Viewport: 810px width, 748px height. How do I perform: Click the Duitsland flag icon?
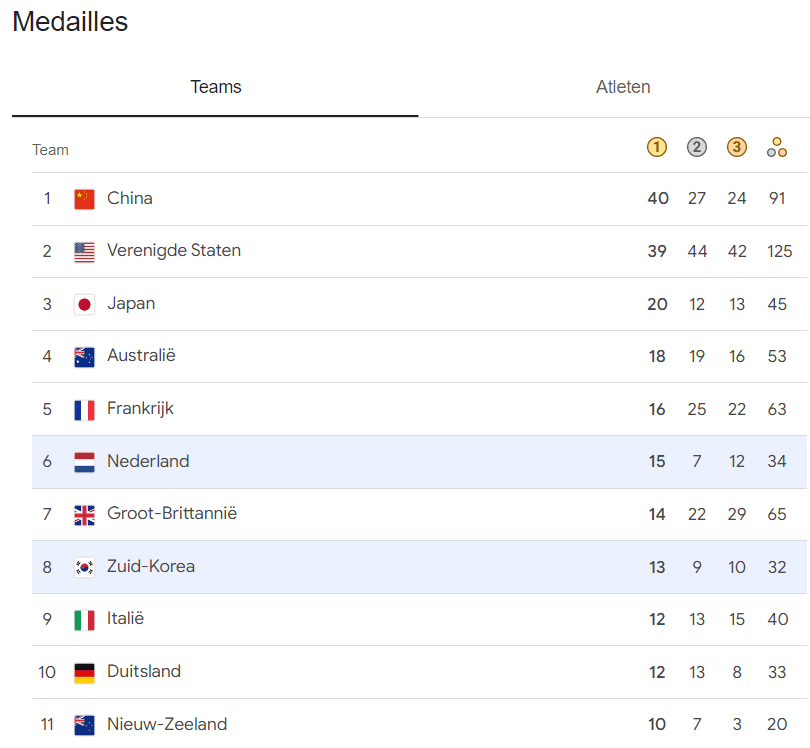84,672
